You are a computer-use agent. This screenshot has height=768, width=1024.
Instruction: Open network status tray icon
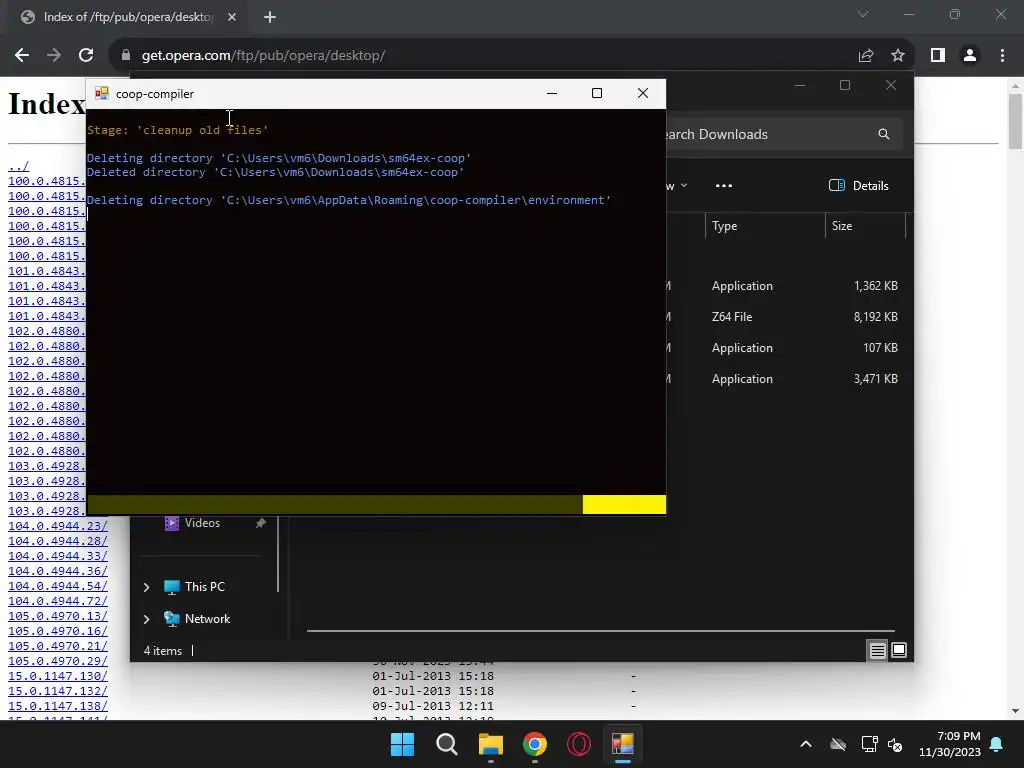point(869,744)
